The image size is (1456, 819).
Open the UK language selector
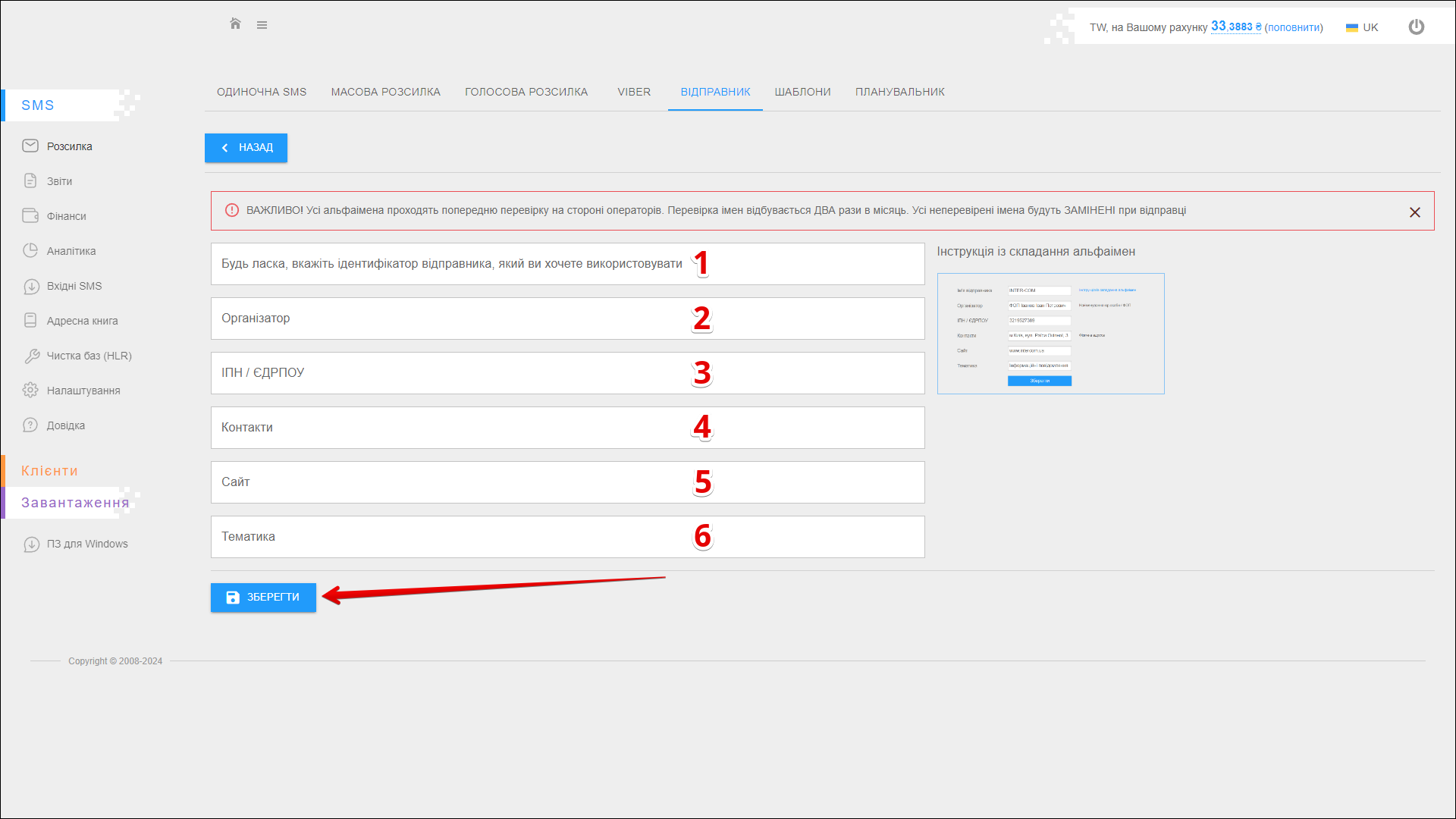(1362, 27)
